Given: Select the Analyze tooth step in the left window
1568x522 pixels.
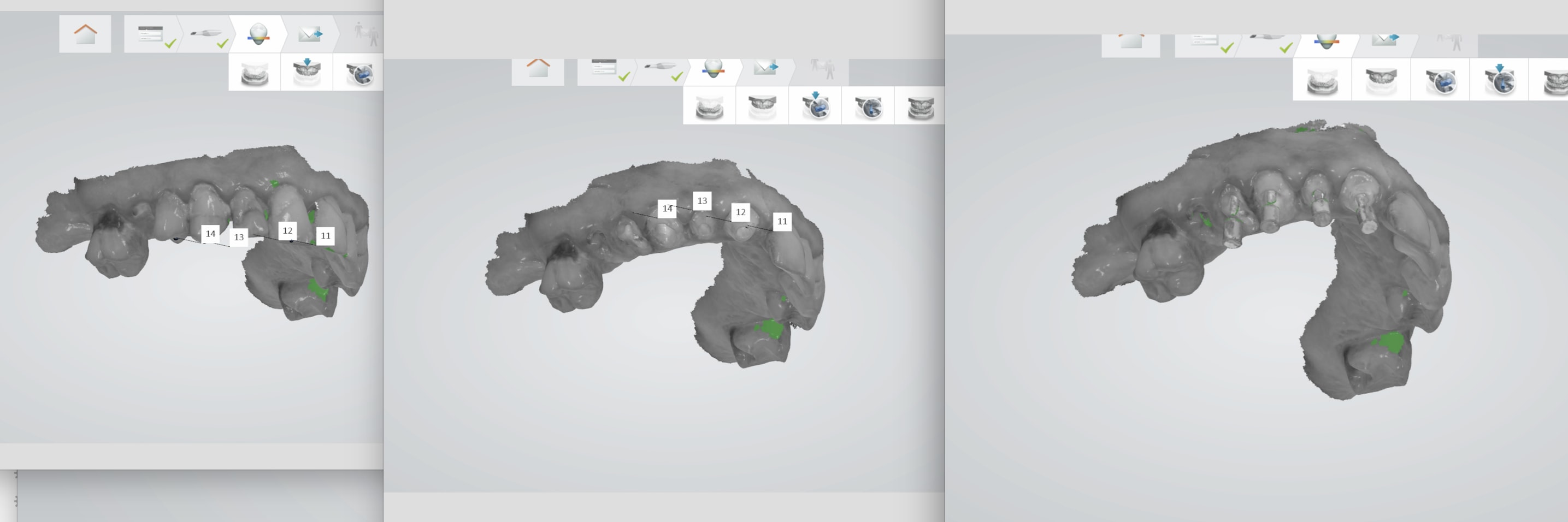Looking at the screenshot, I should pyautogui.click(x=258, y=34).
